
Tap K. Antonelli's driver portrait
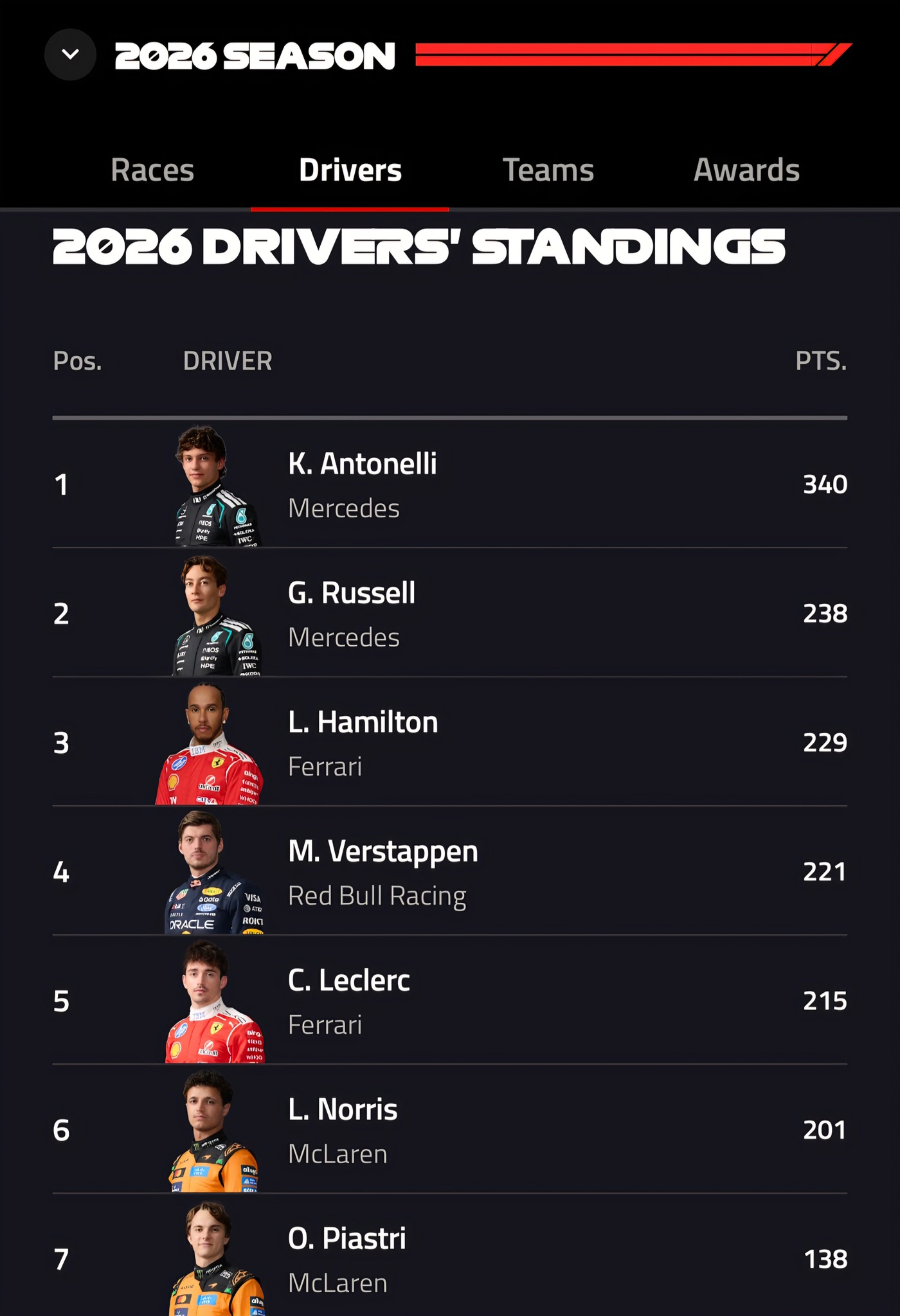tap(216, 486)
